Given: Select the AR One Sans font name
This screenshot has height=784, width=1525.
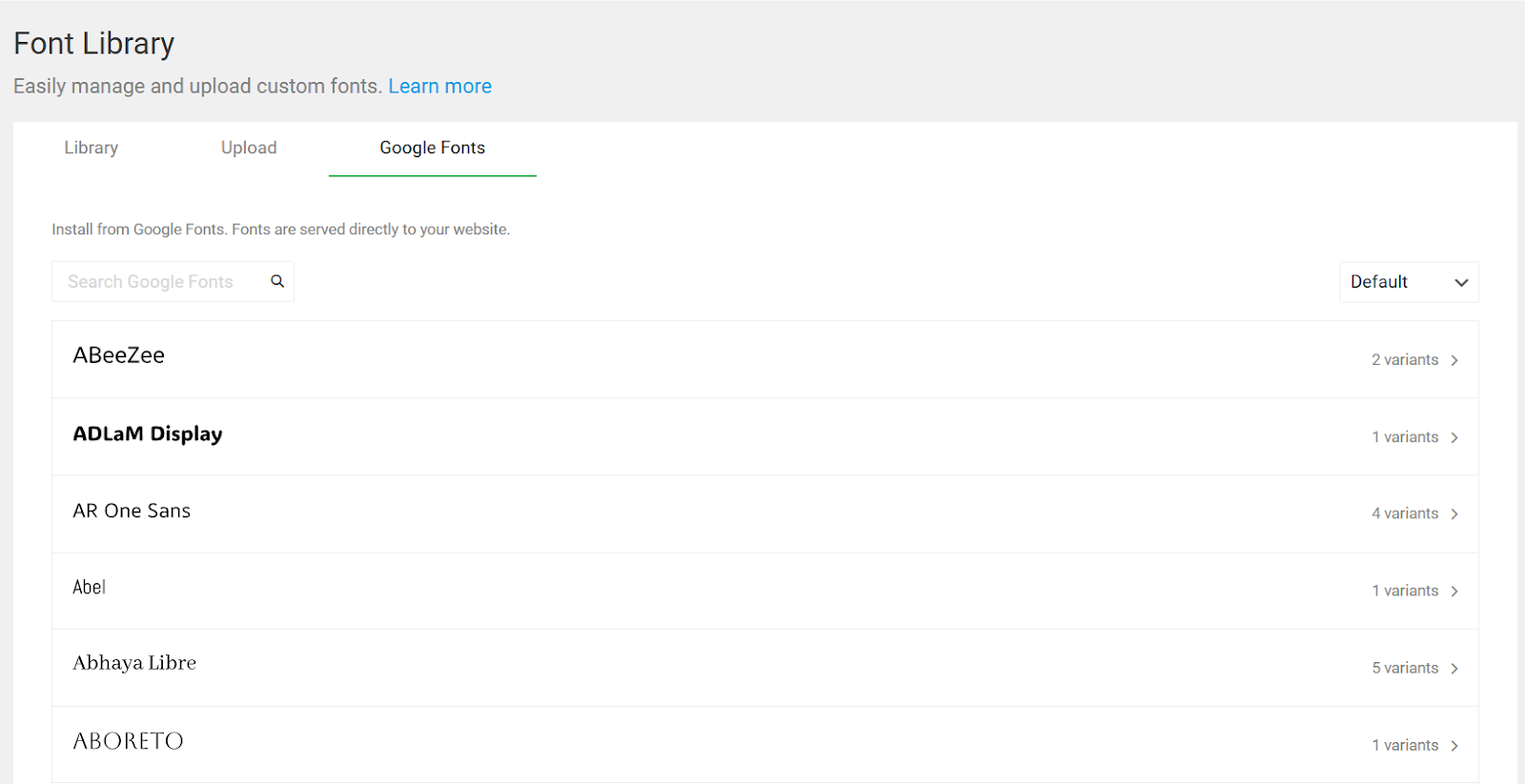Looking at the screenshot, I should pos(132,511).
